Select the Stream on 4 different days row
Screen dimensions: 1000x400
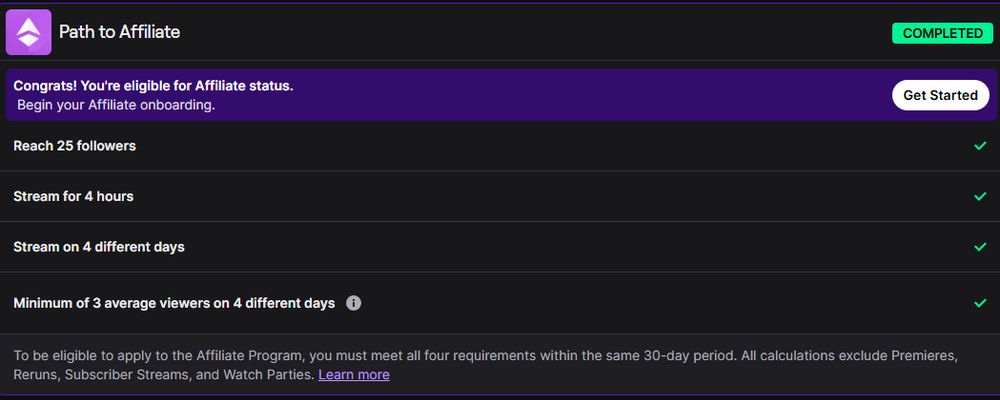(x=500, y=247)
